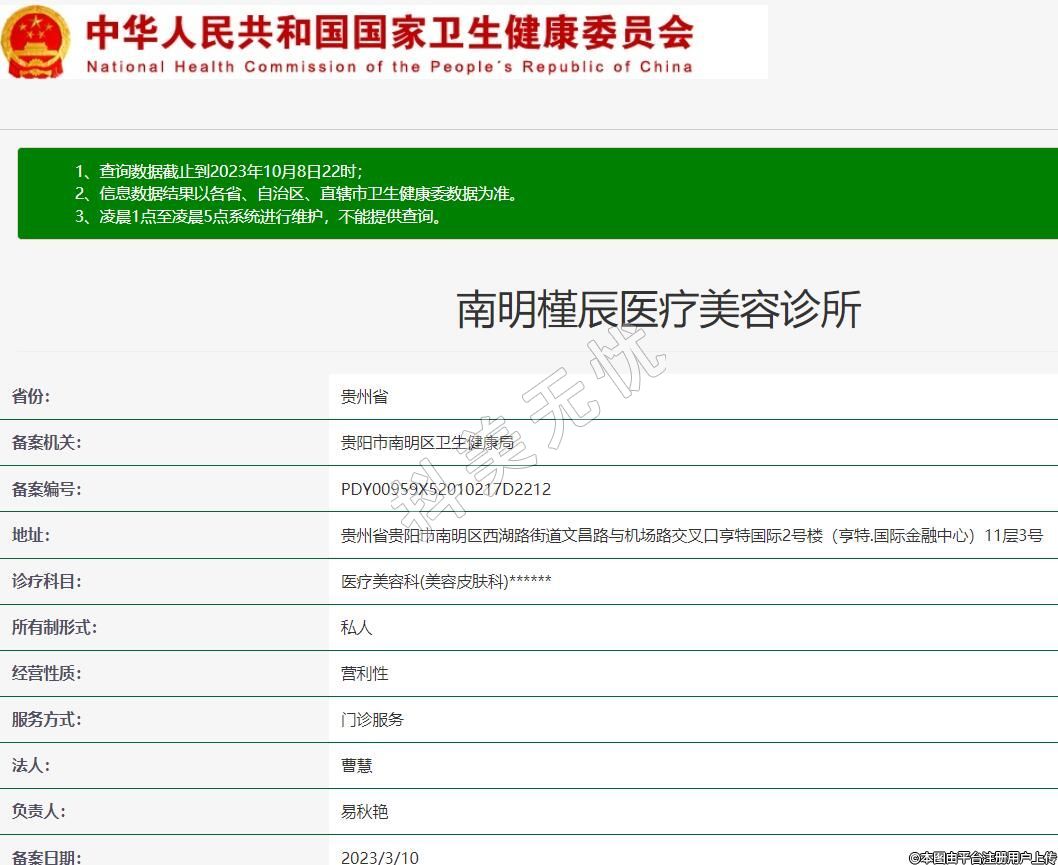The width and height of the screenshot is (1058, 865).
Task: Click the 门诊服务 service mode value
Action: 372,719
